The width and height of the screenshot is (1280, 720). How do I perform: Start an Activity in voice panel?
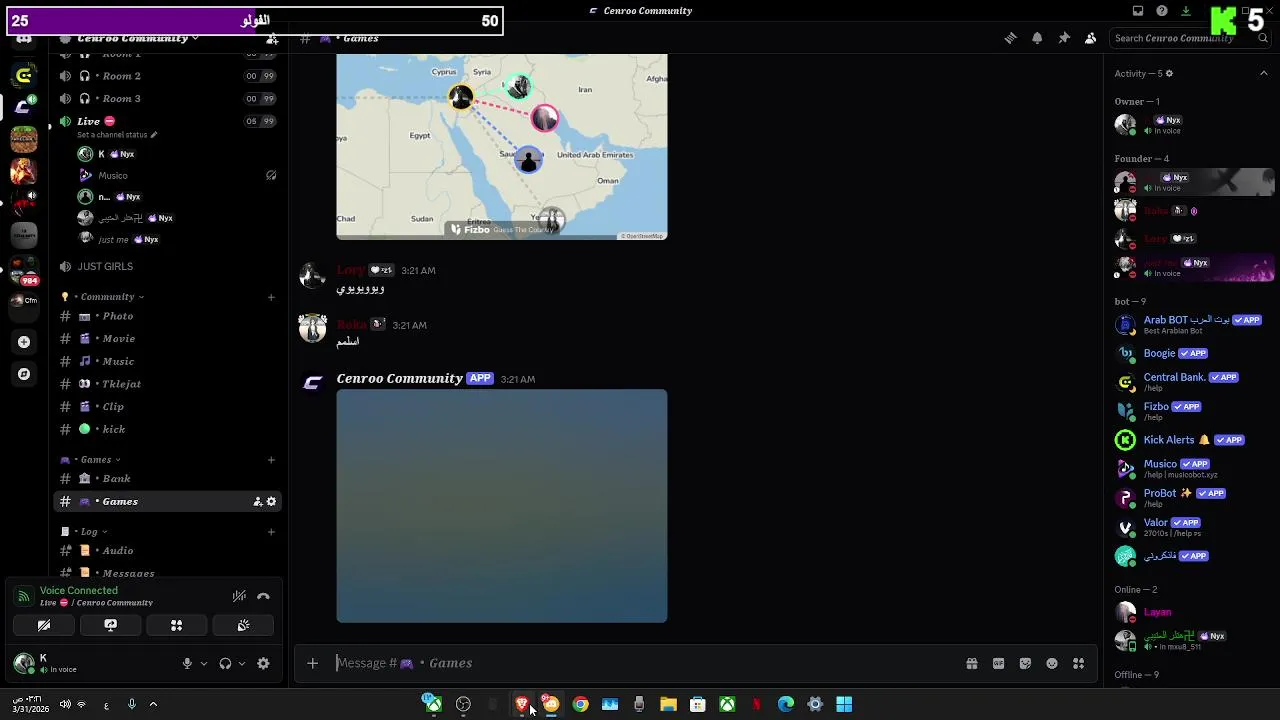point(176,625)
